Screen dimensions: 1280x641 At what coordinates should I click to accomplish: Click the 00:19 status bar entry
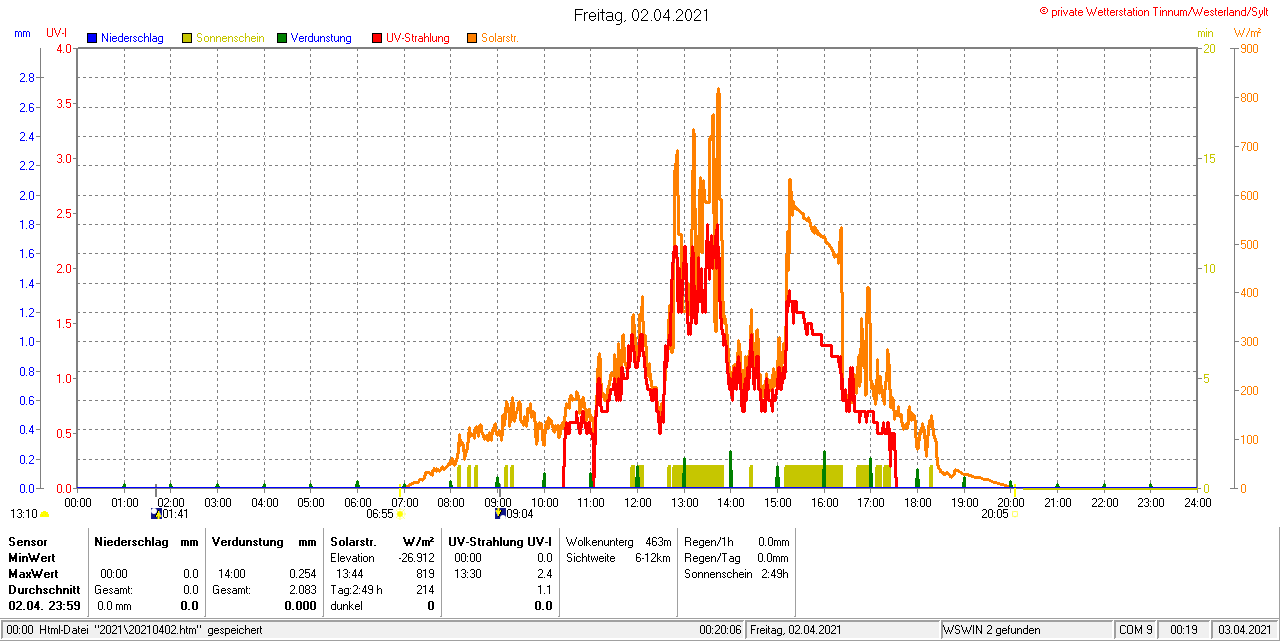tap(1185, 630)
